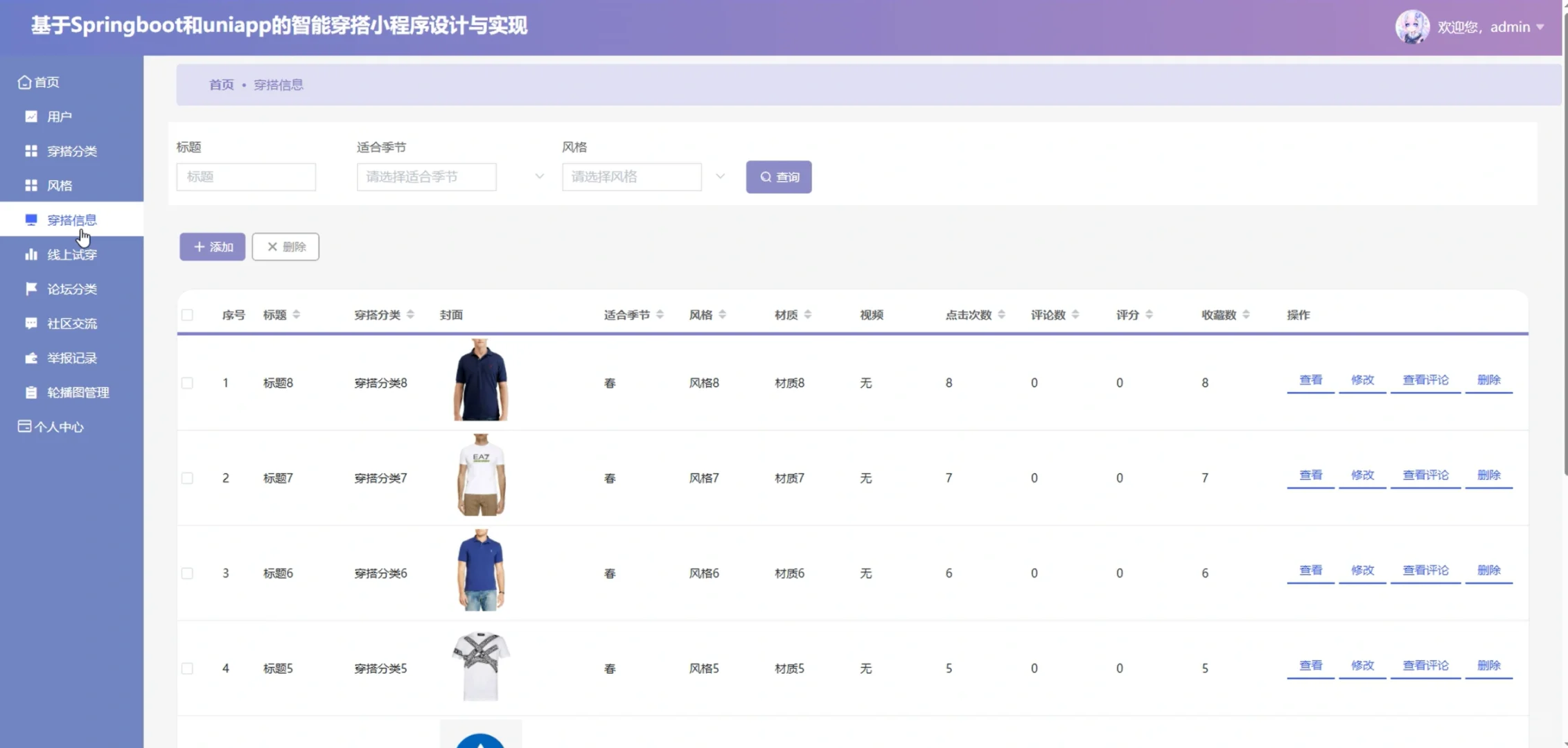Viewport: 1568px width, 748px height.
Task: Tick the checkbox on the 标题5 row
Action: 187,668
